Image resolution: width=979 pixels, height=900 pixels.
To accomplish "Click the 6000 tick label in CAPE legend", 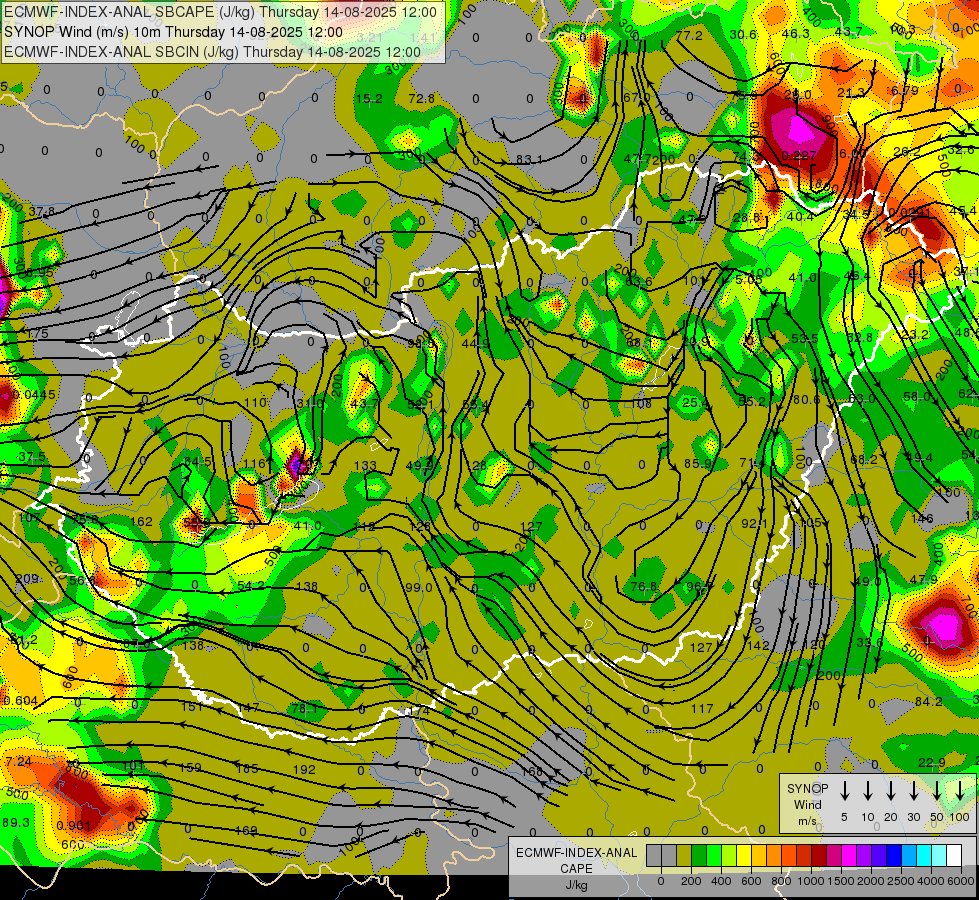I will click(x=961, y=881).
